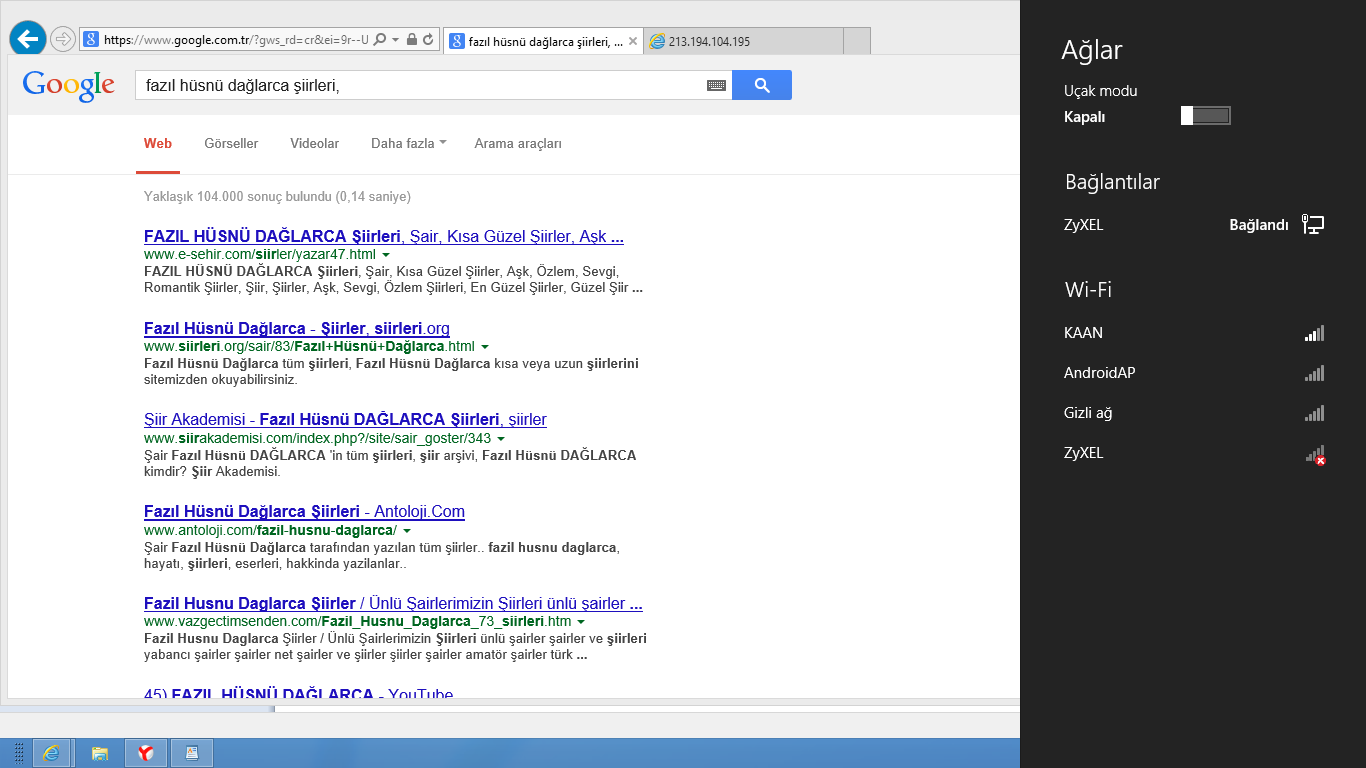The width and height of the screenshot is (1366, 768).
Task: Select the AndroidAP Wi-Fi network
Action: pyautogui.click(x=1193, y=373)
